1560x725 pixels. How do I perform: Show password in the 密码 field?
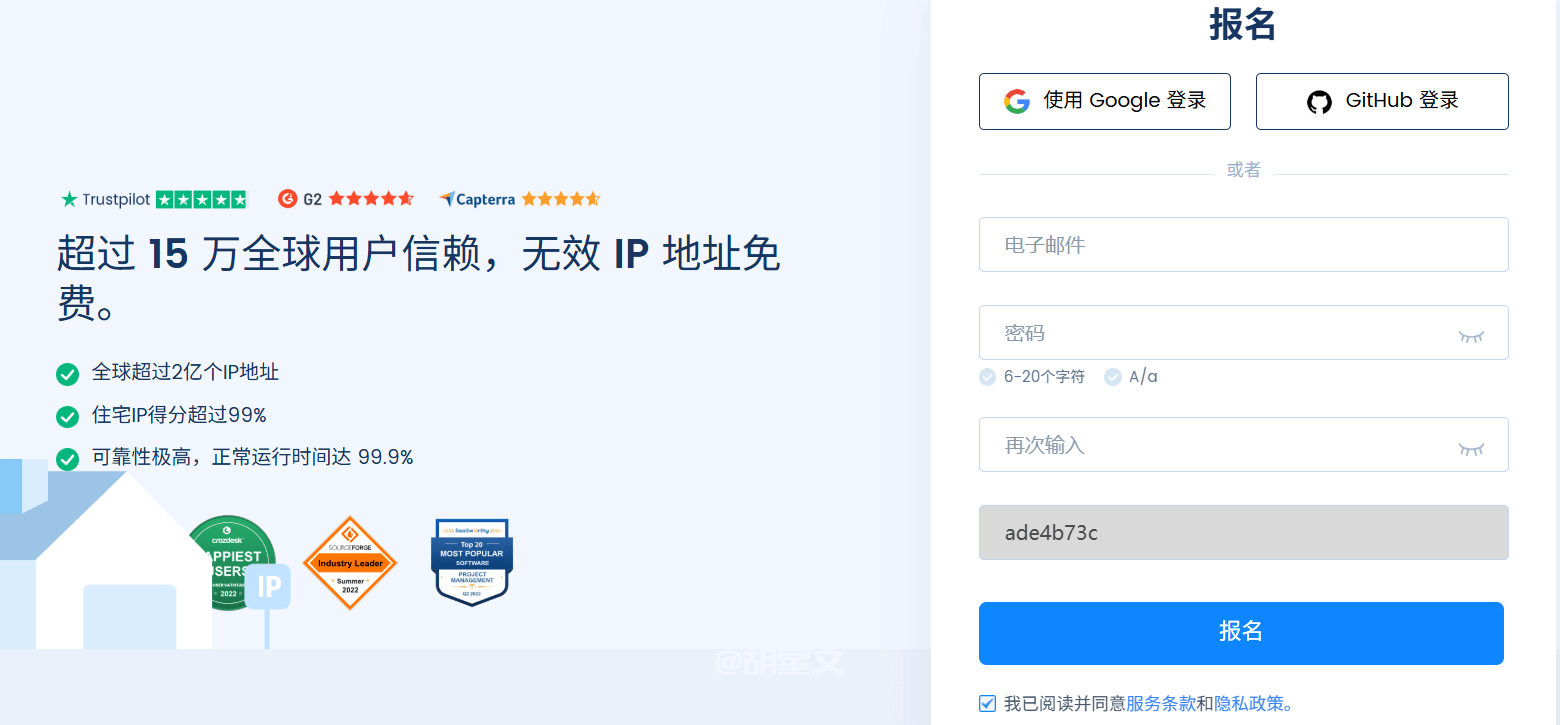tap(1470, 334)
